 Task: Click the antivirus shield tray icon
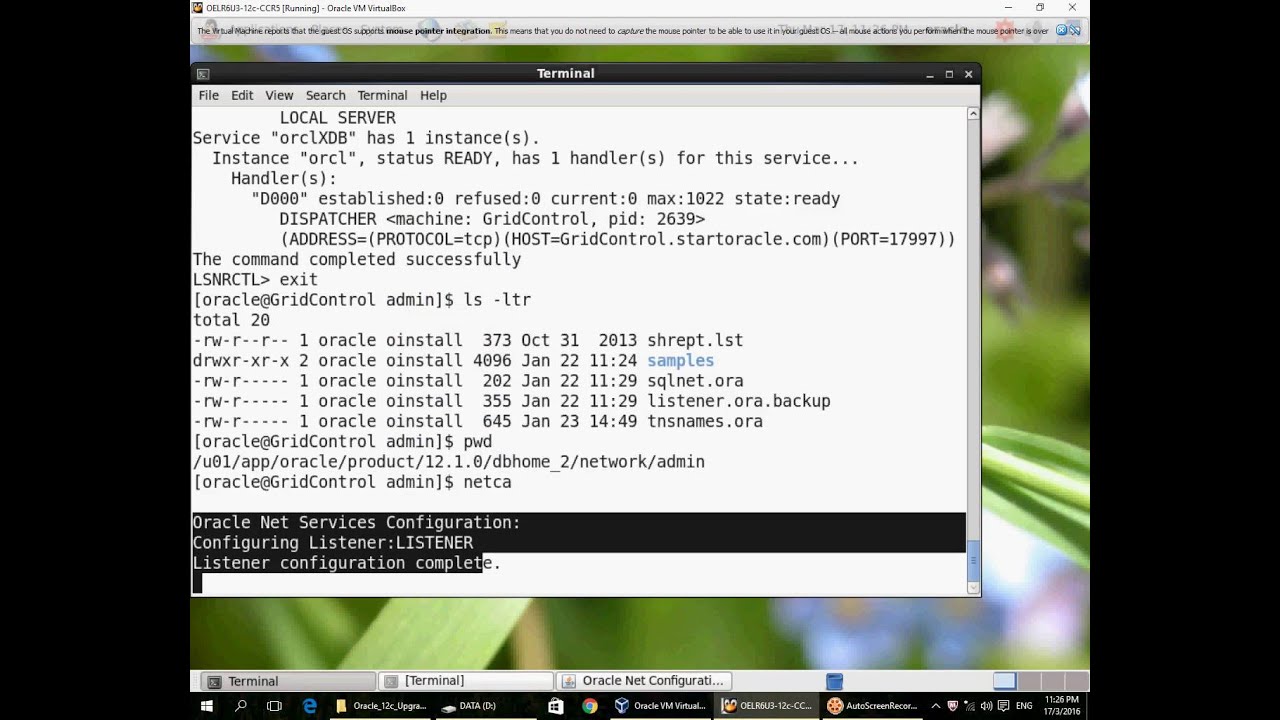click(953, 705)
